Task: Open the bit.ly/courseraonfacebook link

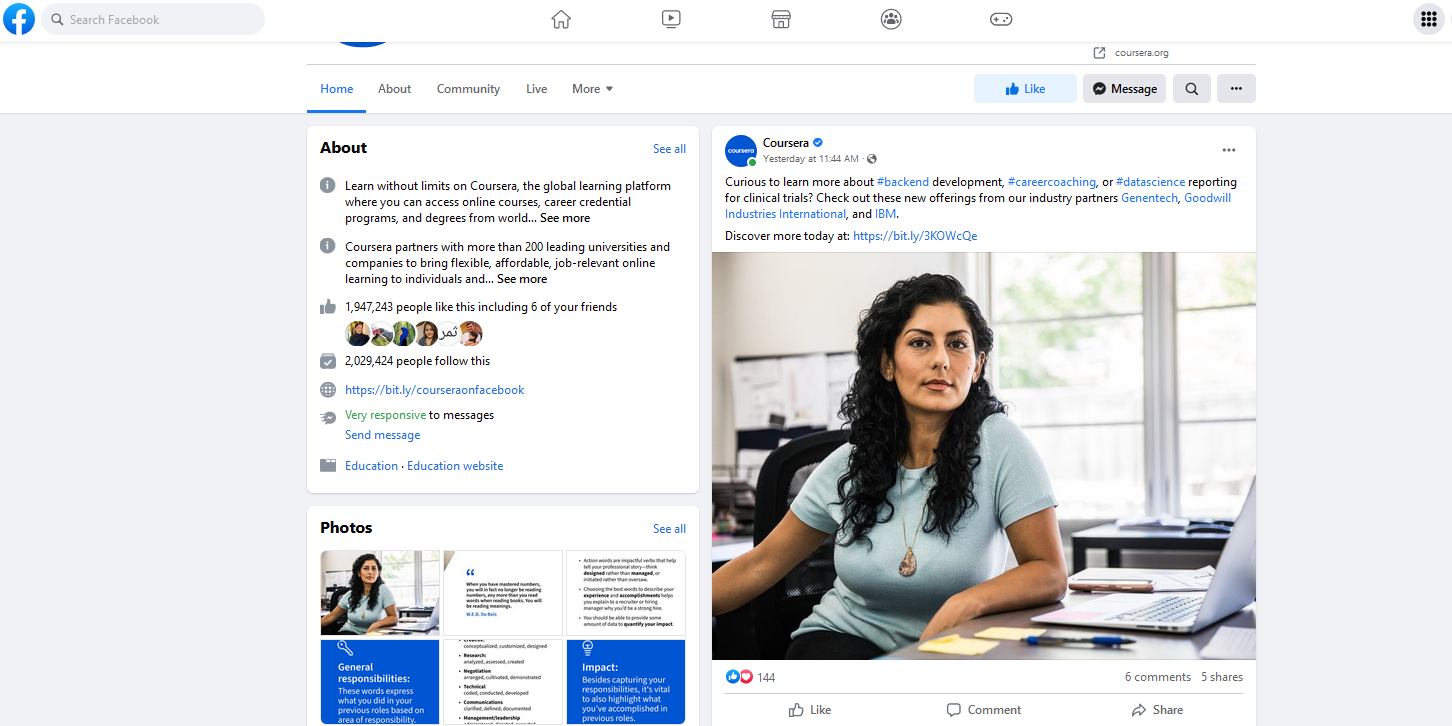Action: (x=434, y=390)
